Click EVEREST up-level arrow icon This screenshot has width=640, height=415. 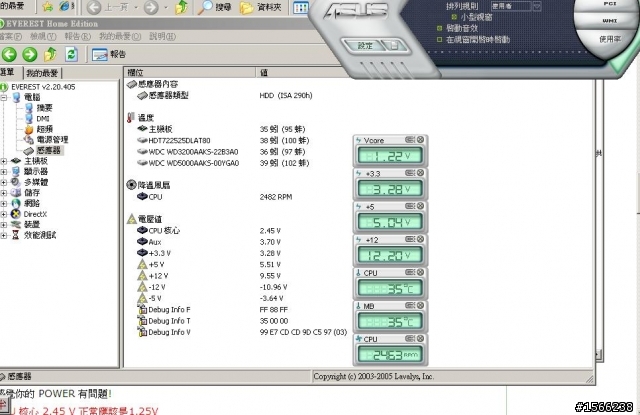tap(50, 54)
